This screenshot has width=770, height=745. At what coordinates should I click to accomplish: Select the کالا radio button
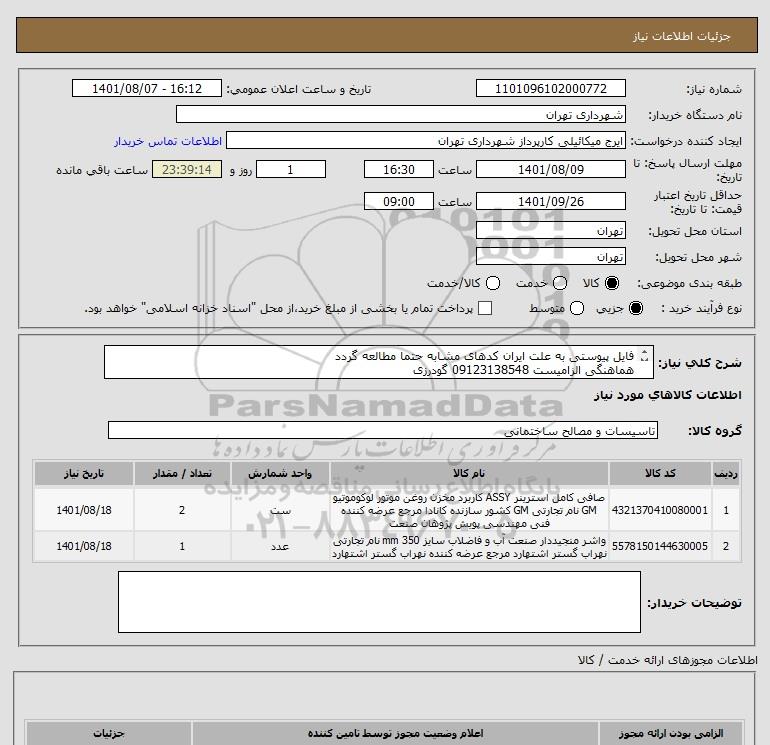coord(612,283)
